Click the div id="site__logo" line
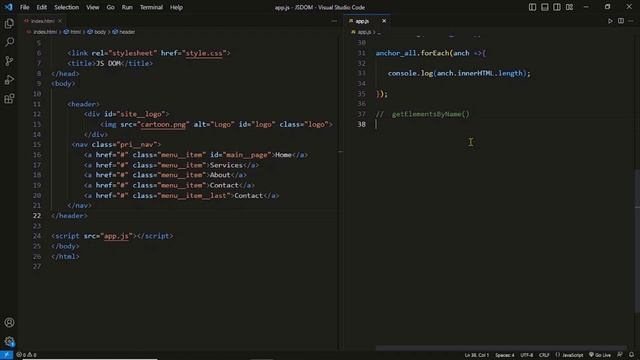640x360 pixels. [127, 114]
